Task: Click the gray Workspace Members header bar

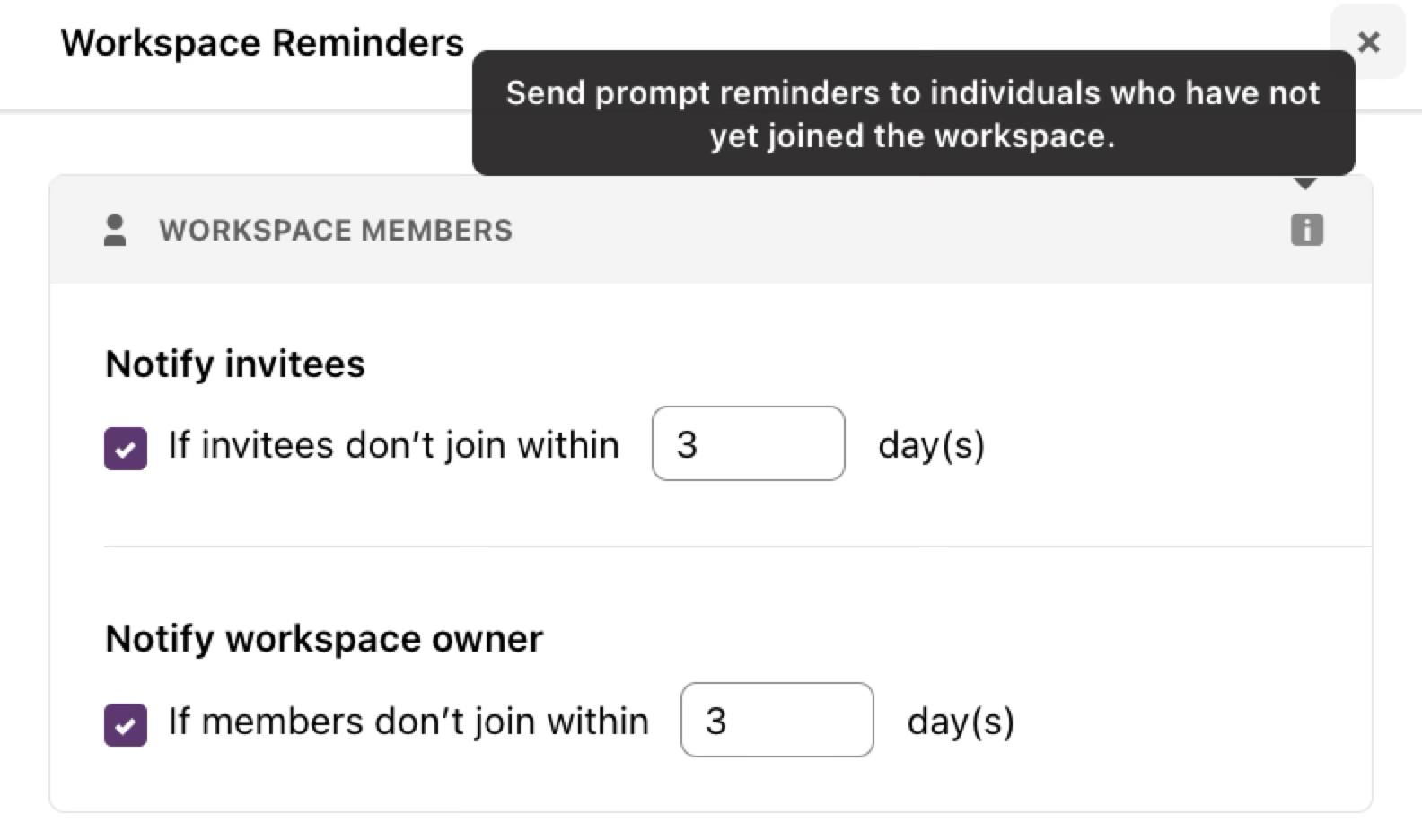Action: tap(711, 230)
